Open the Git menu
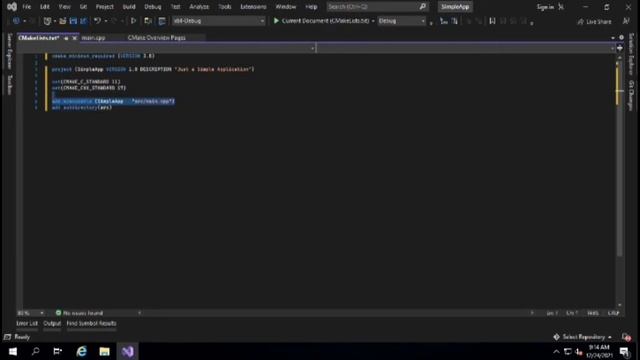This screenshot has width=640, height=360. pyautogui.click(x=83, y=7)
